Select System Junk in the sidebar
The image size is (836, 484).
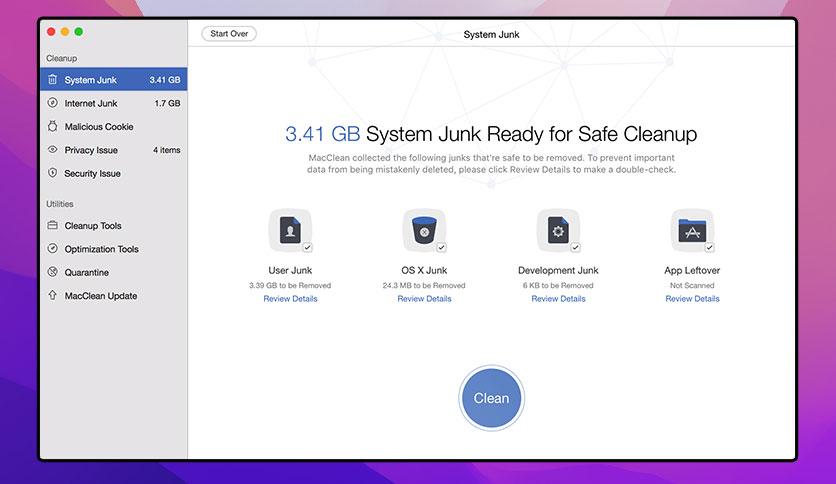point(114,79)
